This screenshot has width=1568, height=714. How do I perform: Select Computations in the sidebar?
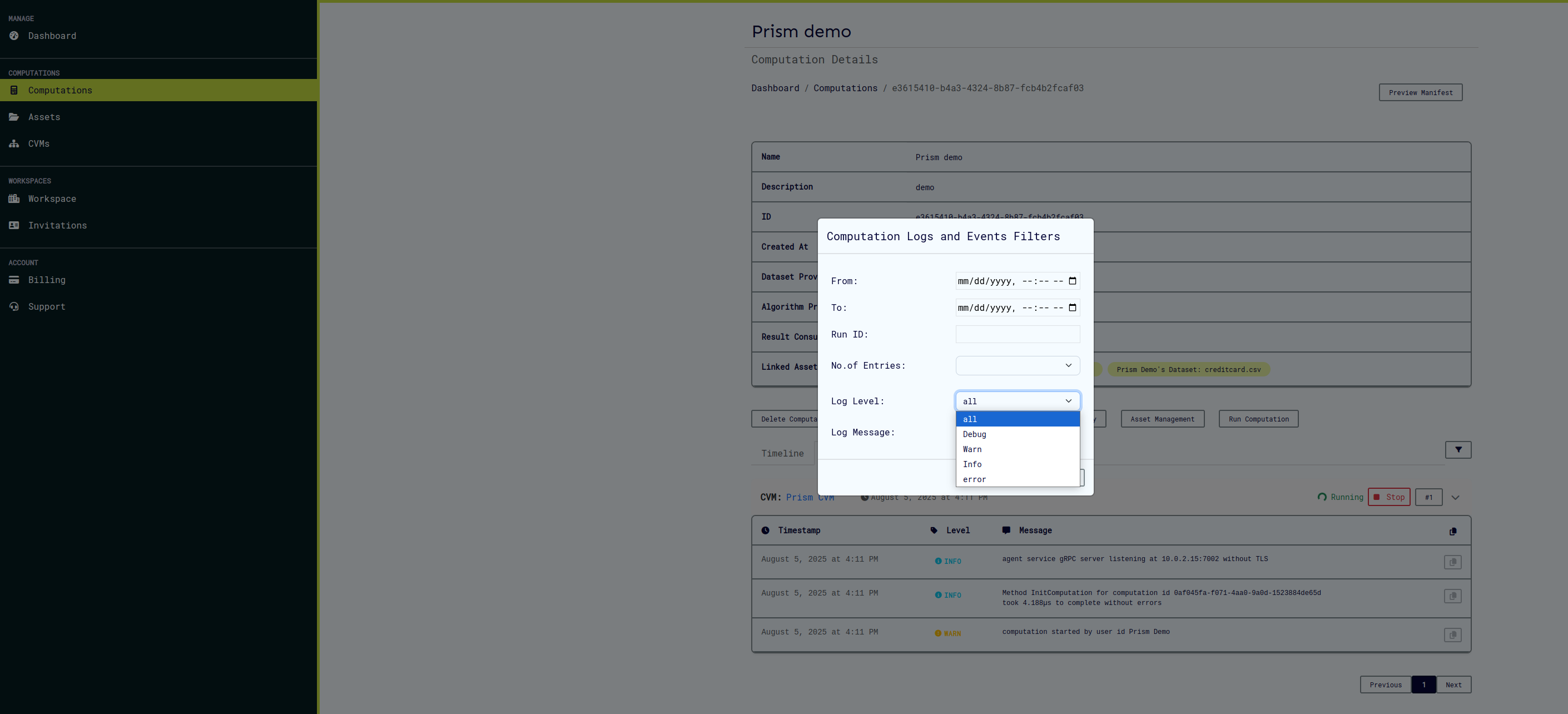[158, 90]
